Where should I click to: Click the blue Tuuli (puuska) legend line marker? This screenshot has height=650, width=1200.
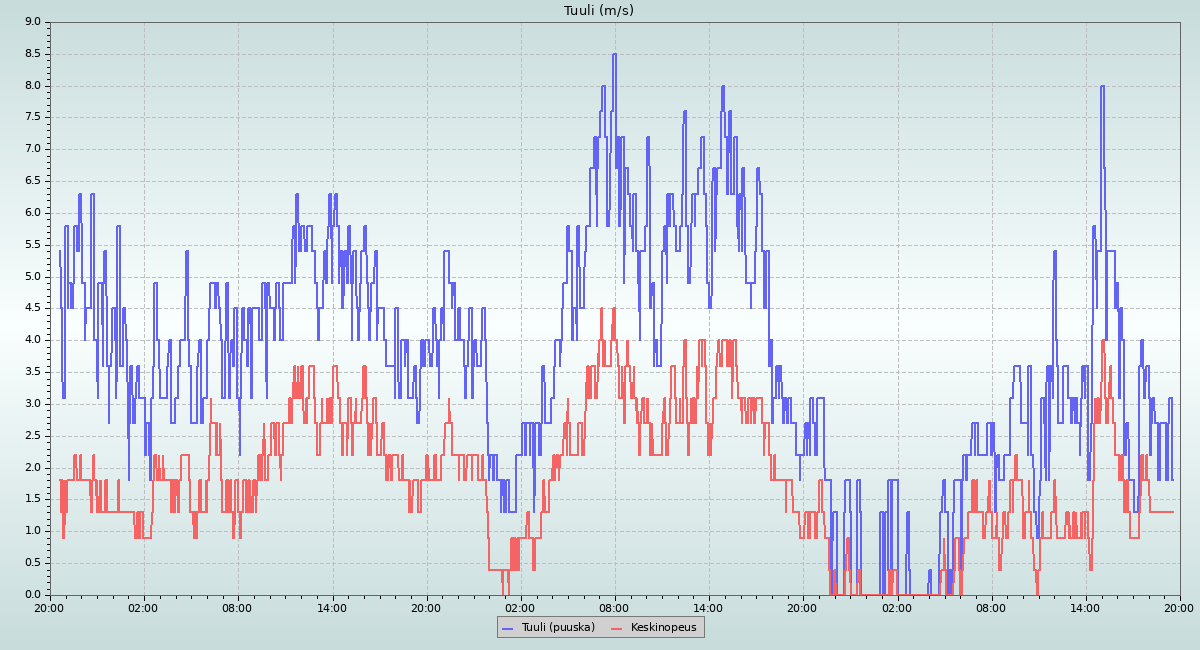click(509, 628)
